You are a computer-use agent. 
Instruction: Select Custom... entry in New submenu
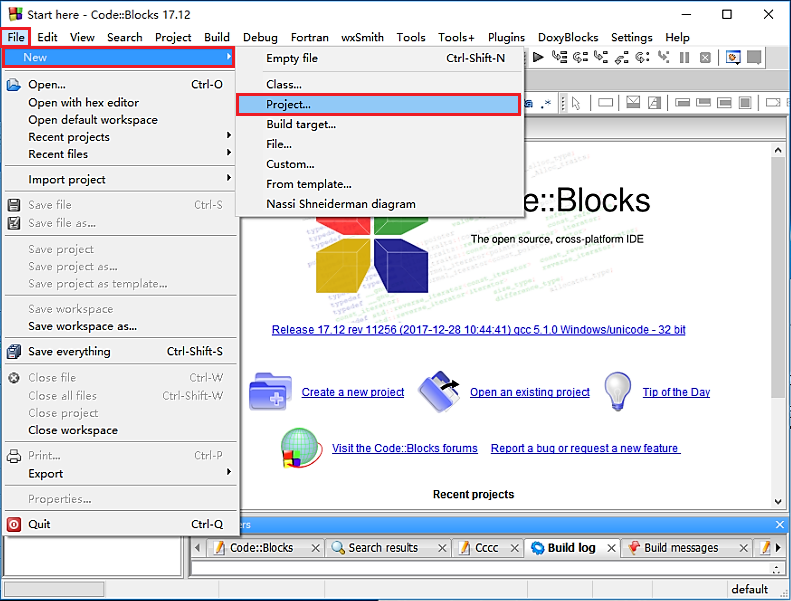pos(380,164)
